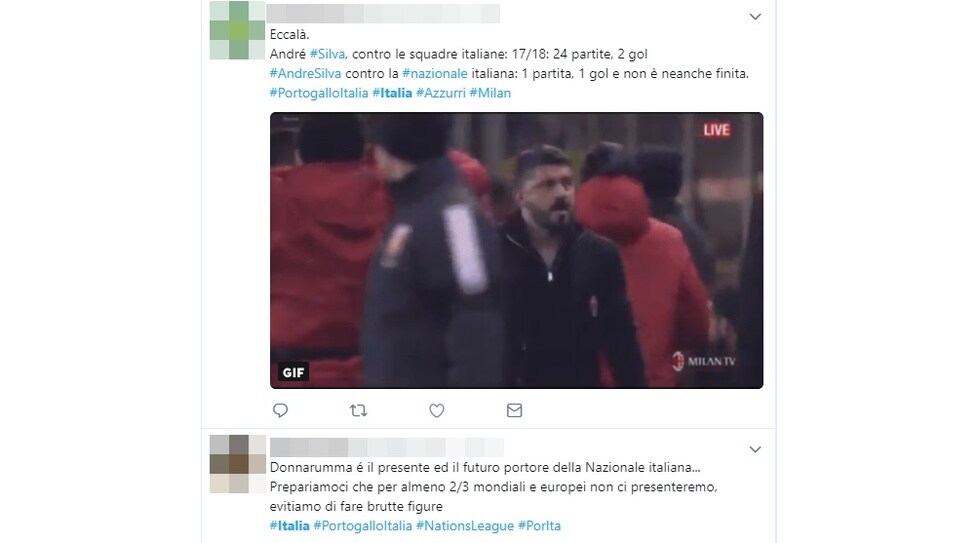Open the #Azzurri hashtag

point(440,93)
